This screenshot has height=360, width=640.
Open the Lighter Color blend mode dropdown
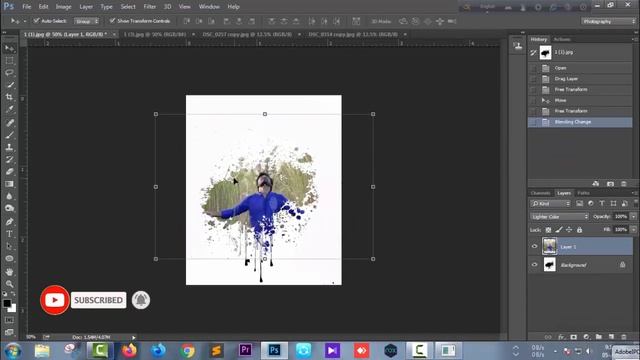pyautogui.click(x=559, y=216)
